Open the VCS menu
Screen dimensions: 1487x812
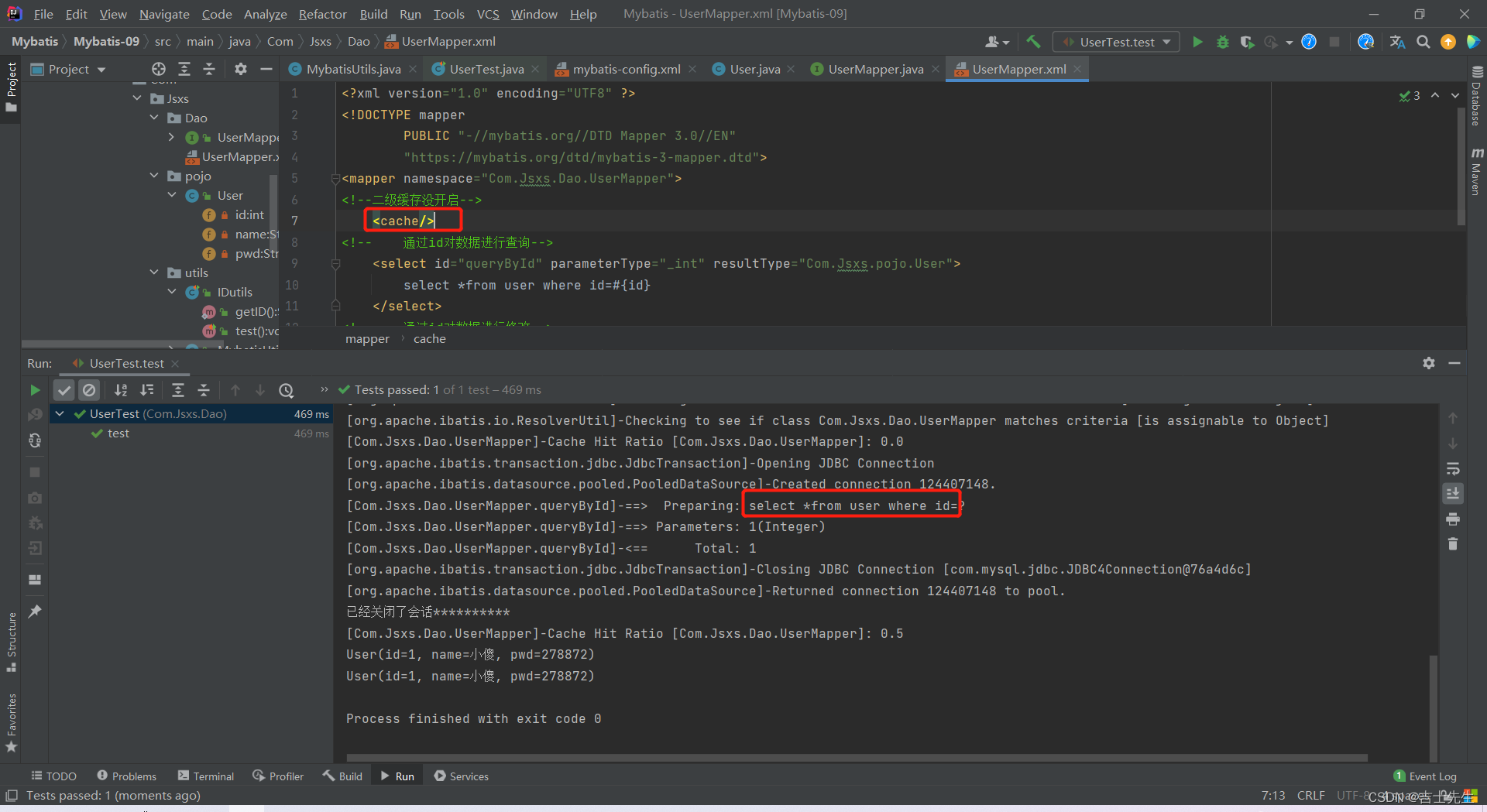coord(487,14)
